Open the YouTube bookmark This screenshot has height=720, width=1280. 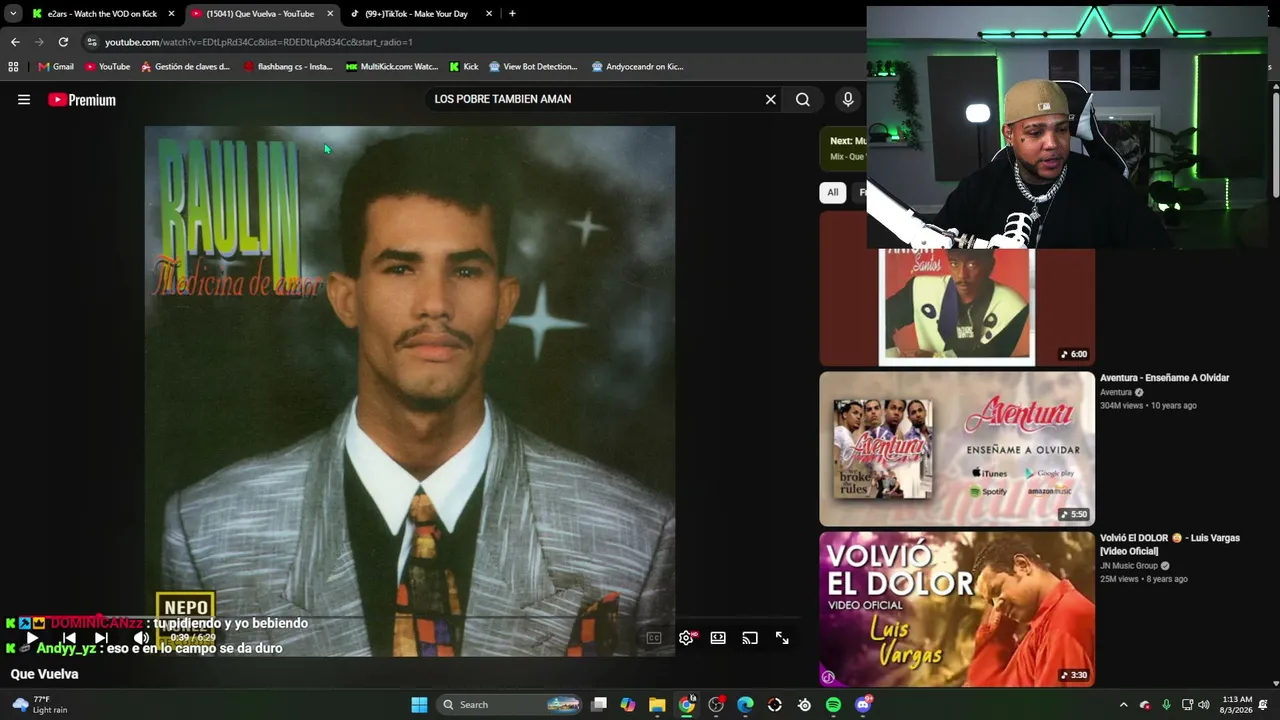coord(107,67)
